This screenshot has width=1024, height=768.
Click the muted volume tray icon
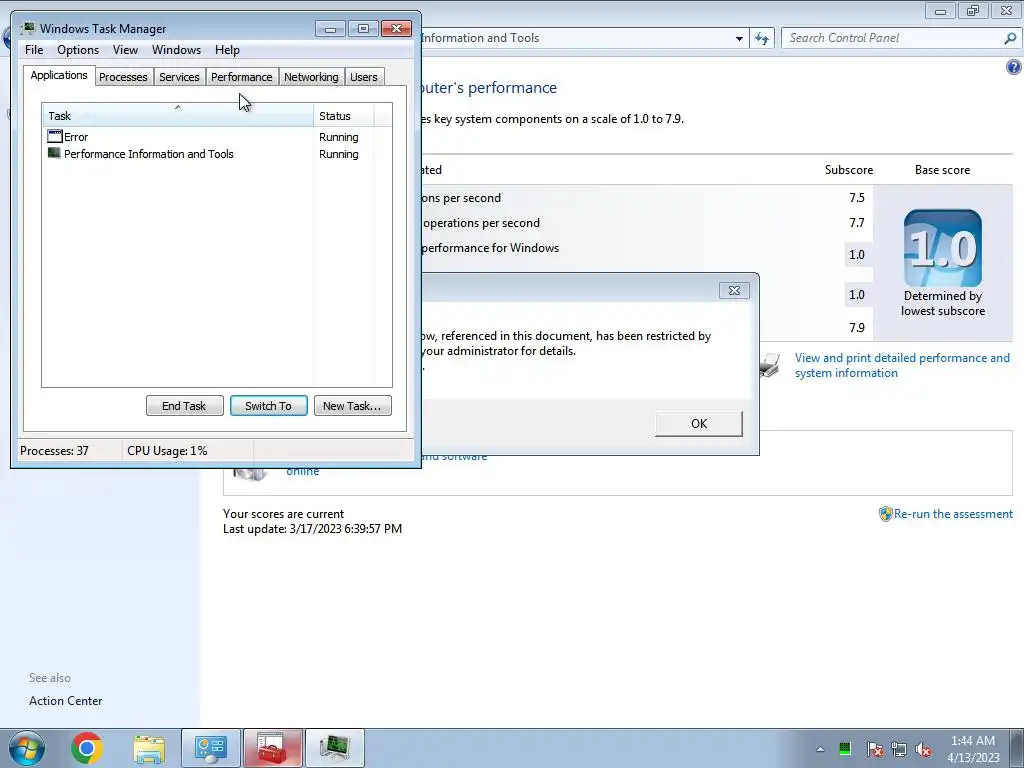(x=923, y=749)
